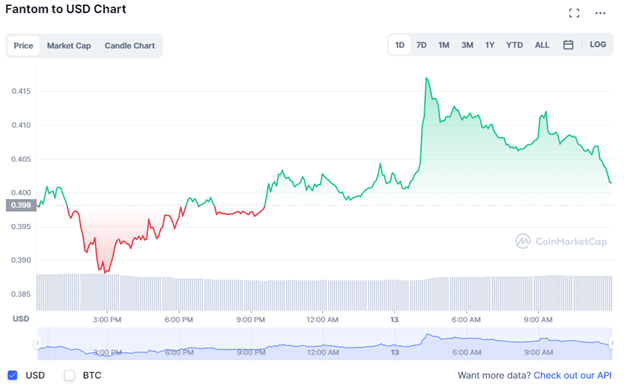Select the 3M time range
This screenshot has height=389, width=624.
pyautogui.click(x=467, y=45)
